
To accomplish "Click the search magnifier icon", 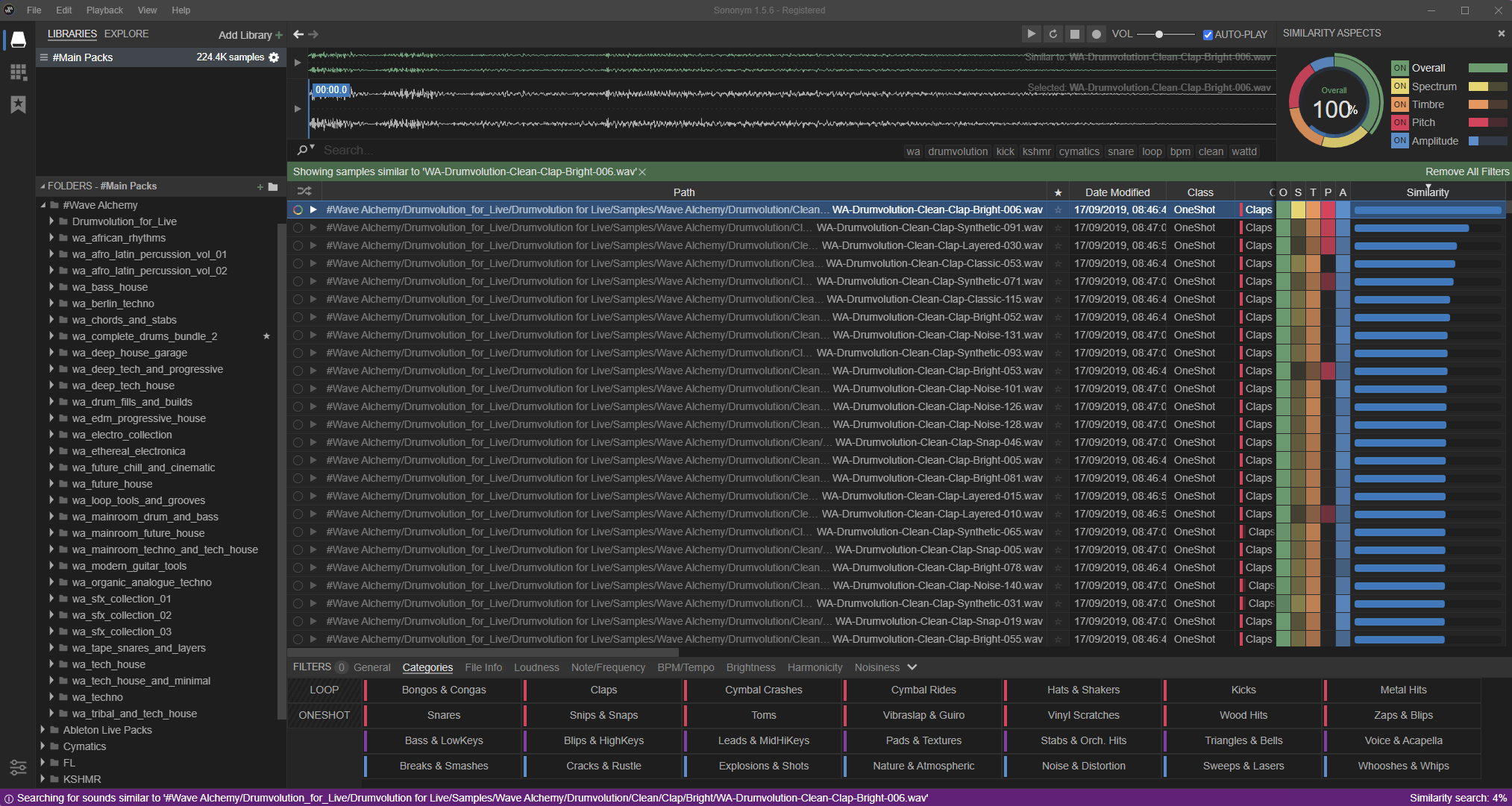I will point(302,150).
